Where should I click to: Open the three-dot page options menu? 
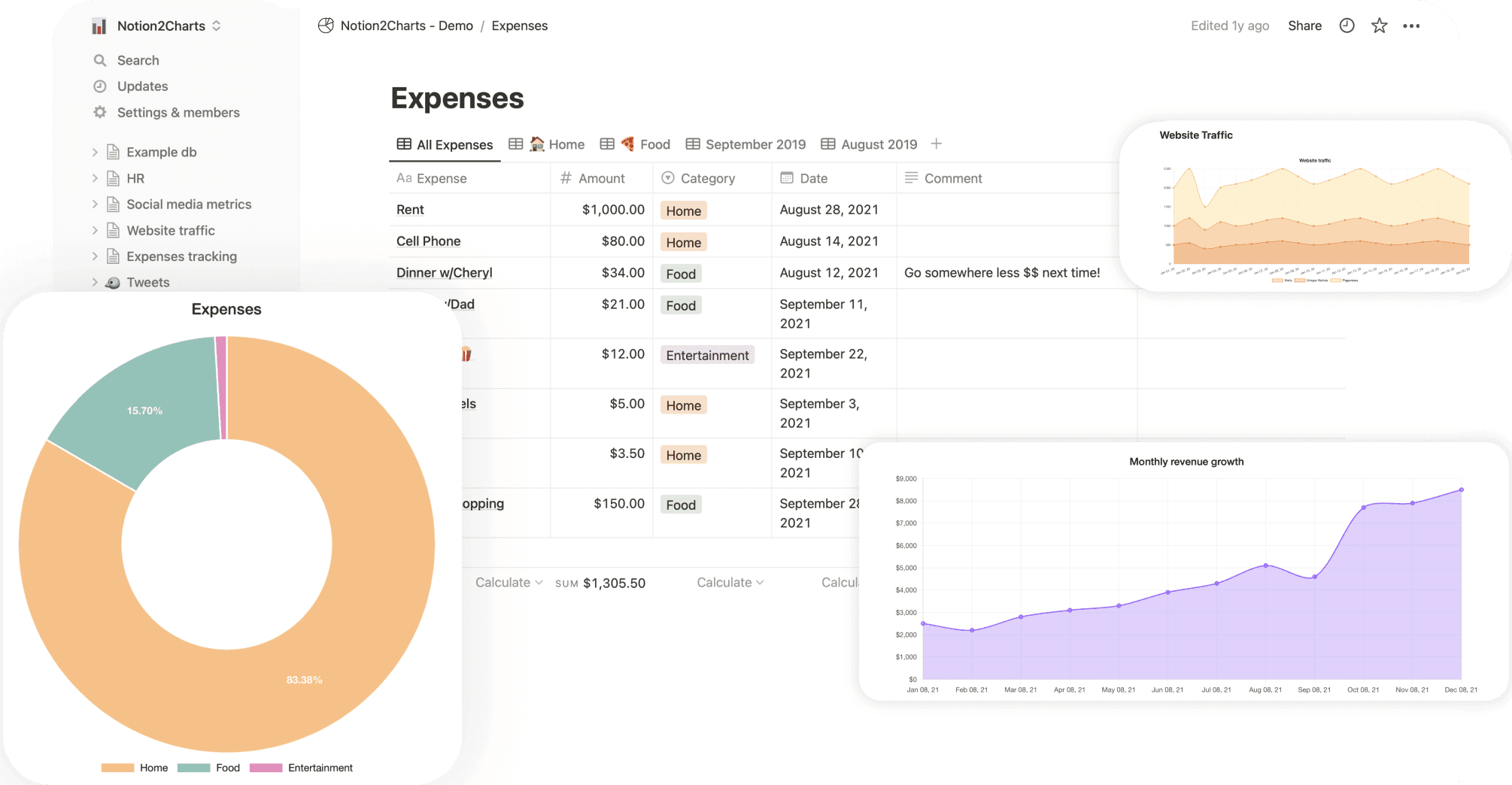(x=1411, y=26)
